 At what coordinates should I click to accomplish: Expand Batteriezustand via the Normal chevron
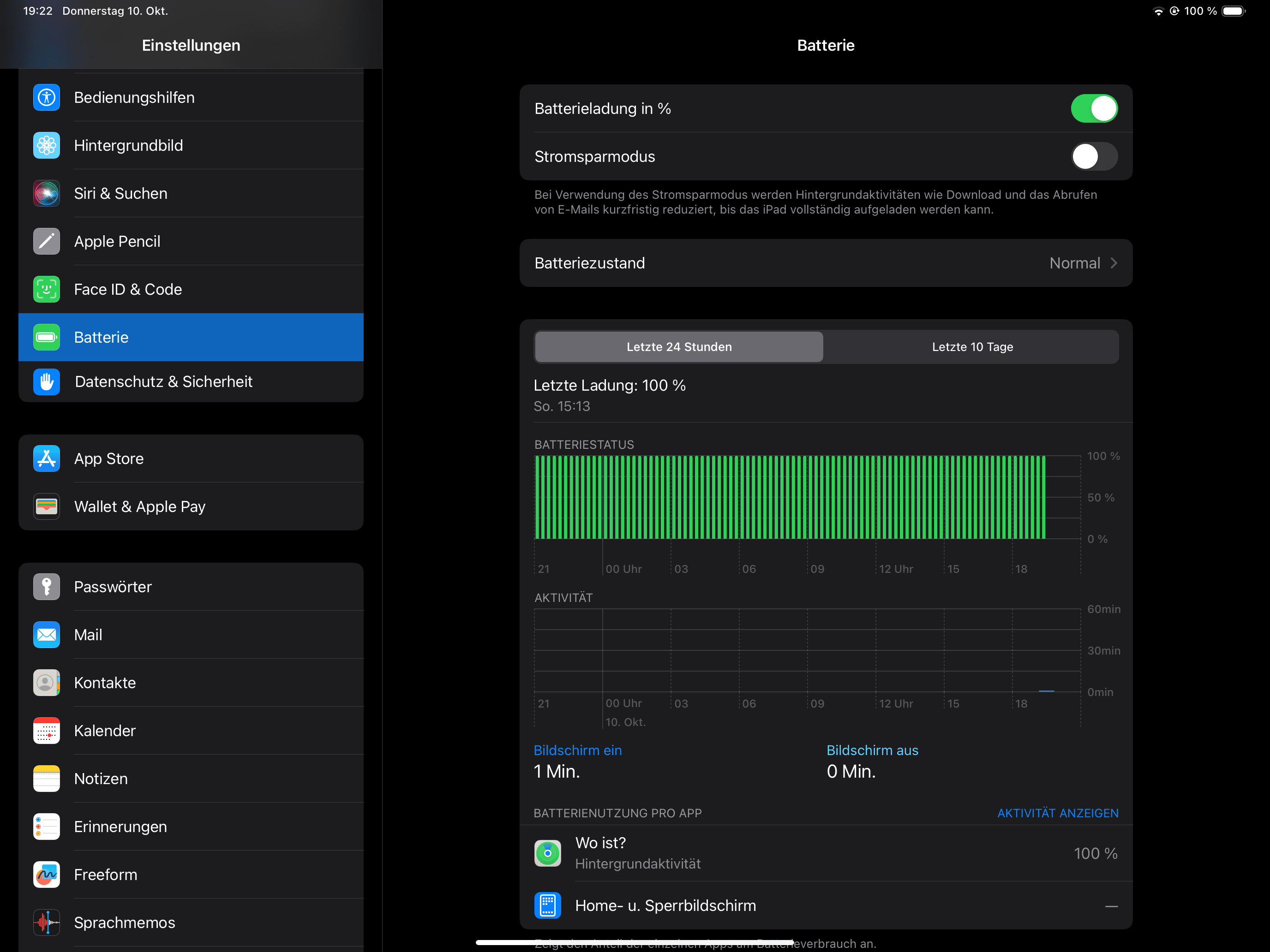pos(1113,263)
